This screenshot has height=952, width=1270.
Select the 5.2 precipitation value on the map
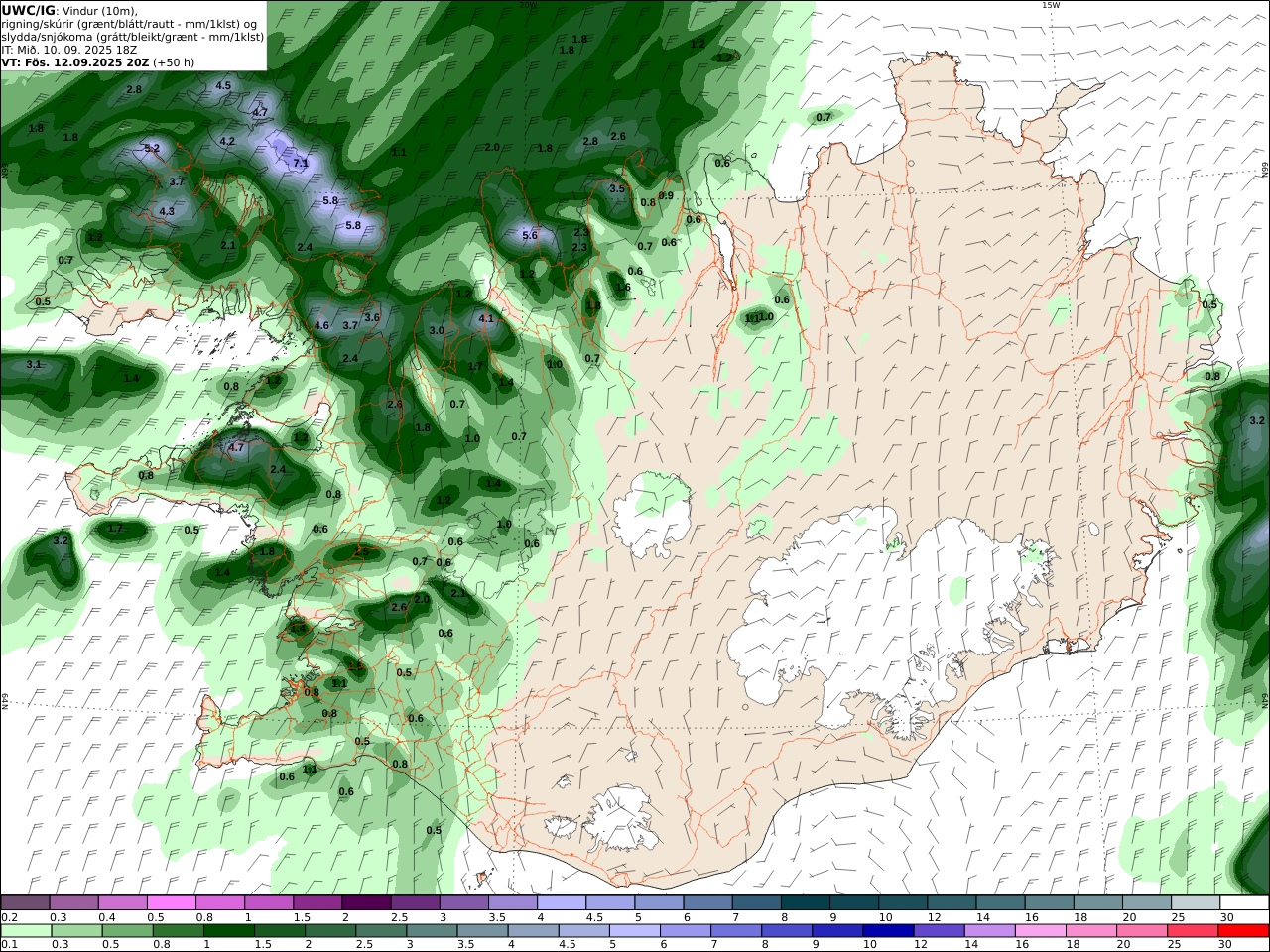(x=152, y=148)
